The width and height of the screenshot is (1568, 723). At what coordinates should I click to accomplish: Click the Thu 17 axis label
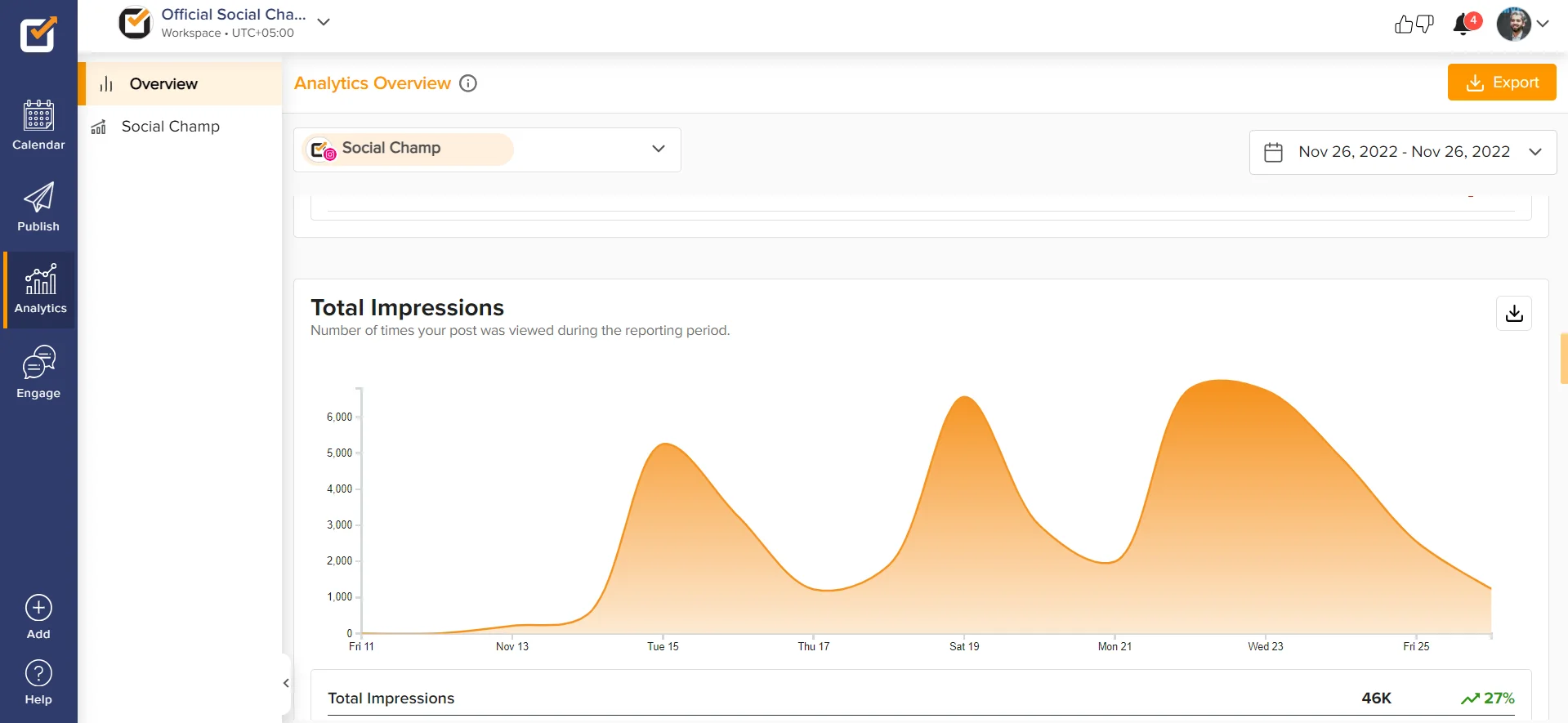(813, 646)
